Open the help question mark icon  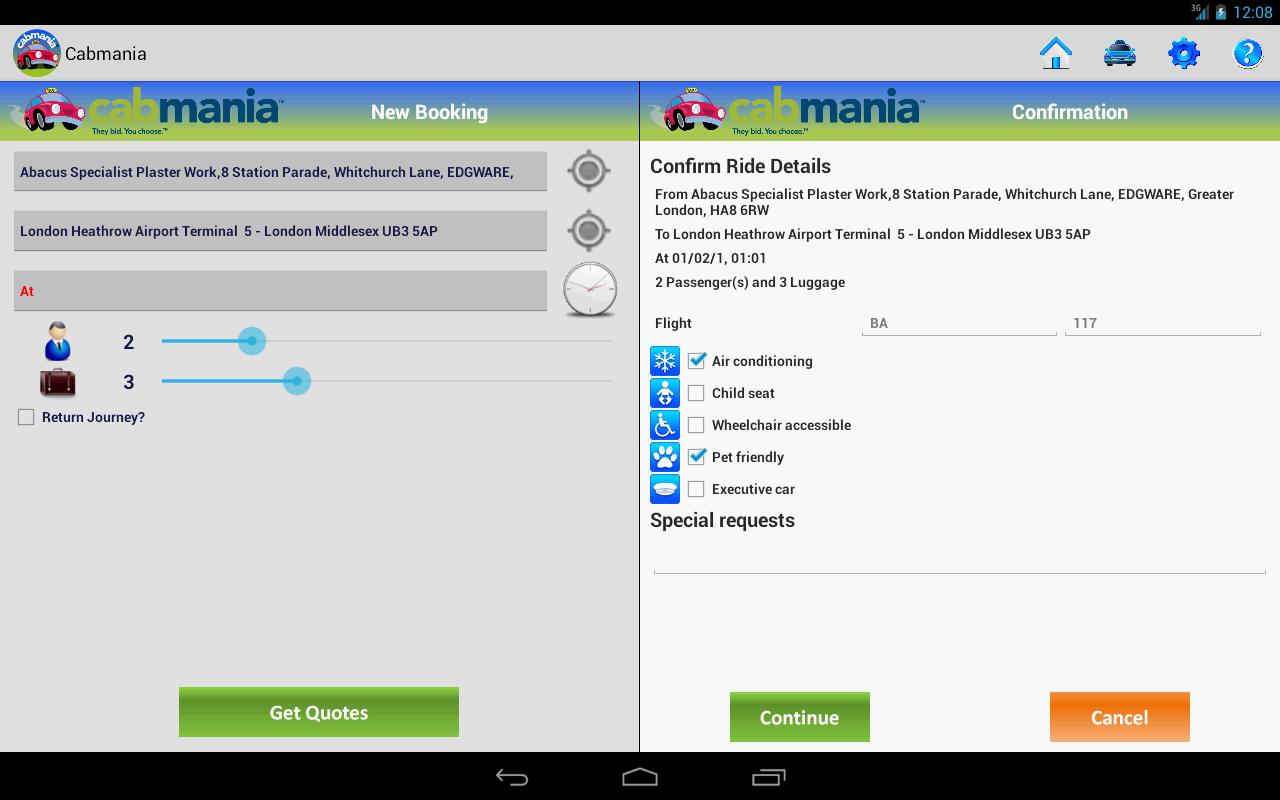pyautogui.click(x=1247, y=53)
